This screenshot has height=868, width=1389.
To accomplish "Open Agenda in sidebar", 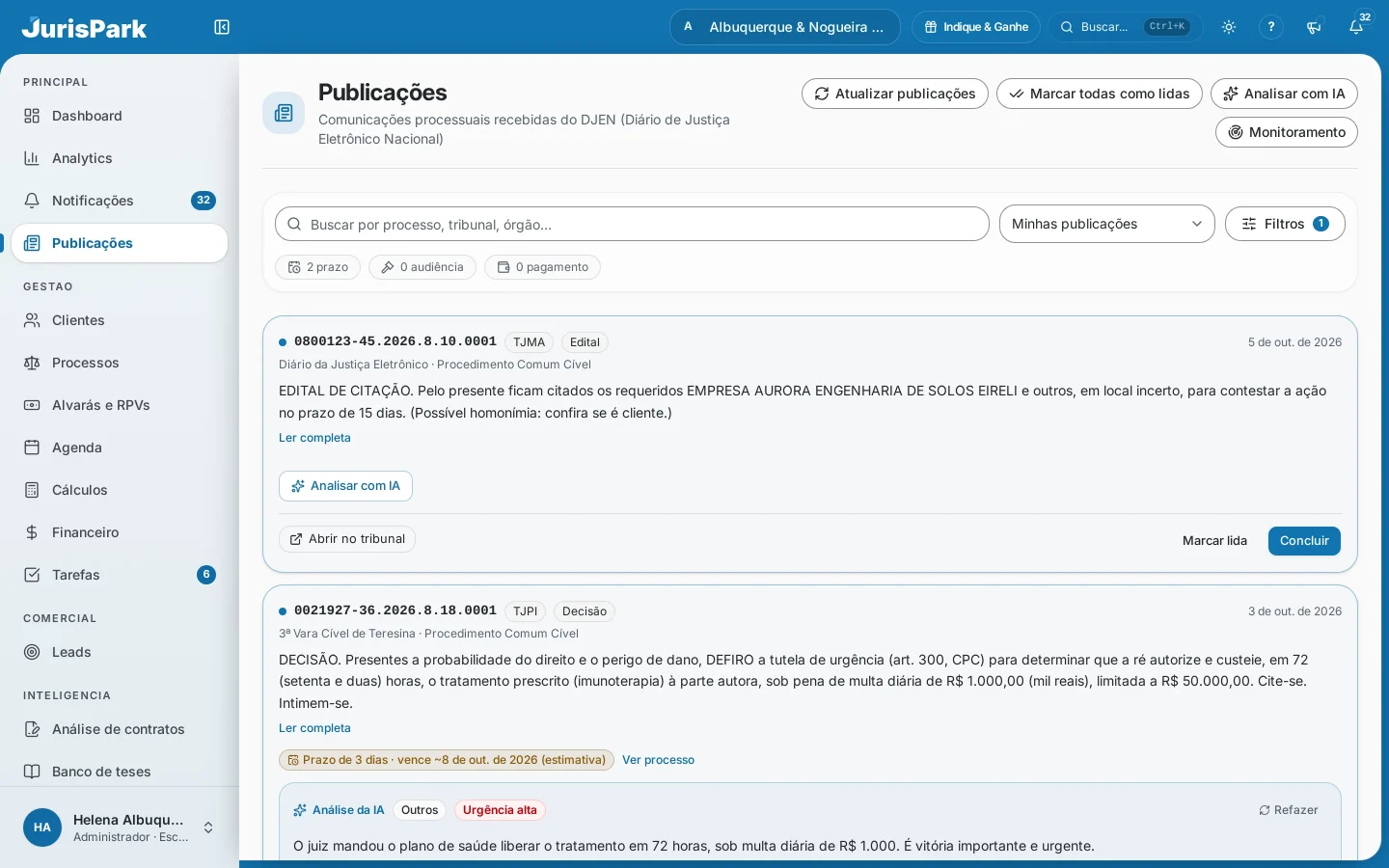I will (x=120, y=448).
